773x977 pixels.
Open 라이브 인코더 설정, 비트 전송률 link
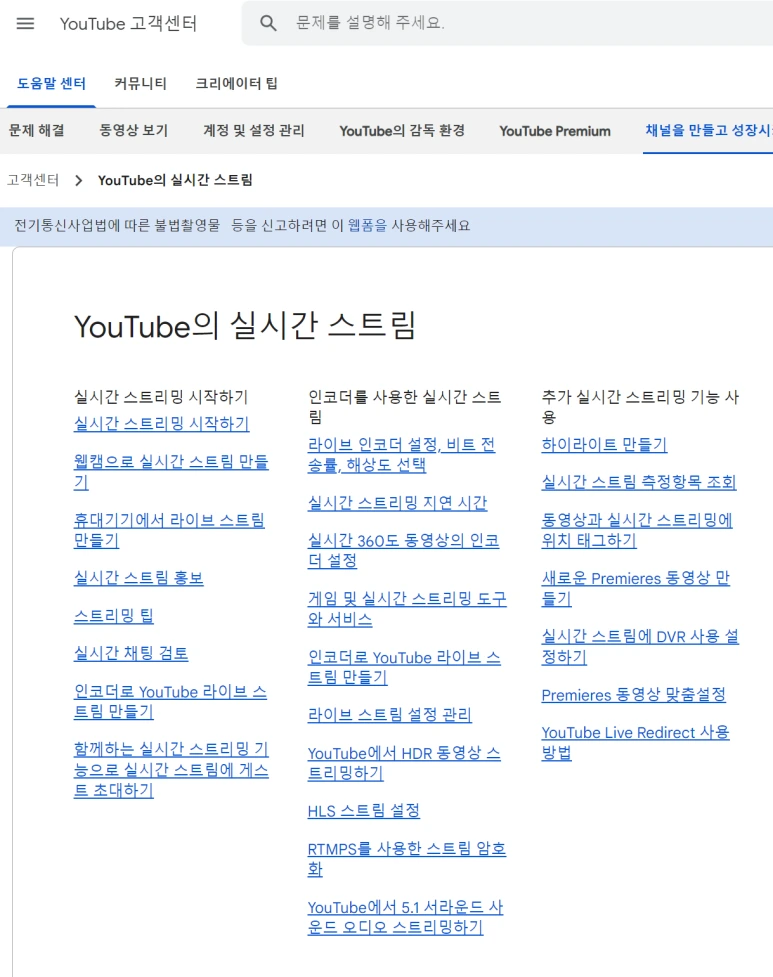tap(401, 454)
